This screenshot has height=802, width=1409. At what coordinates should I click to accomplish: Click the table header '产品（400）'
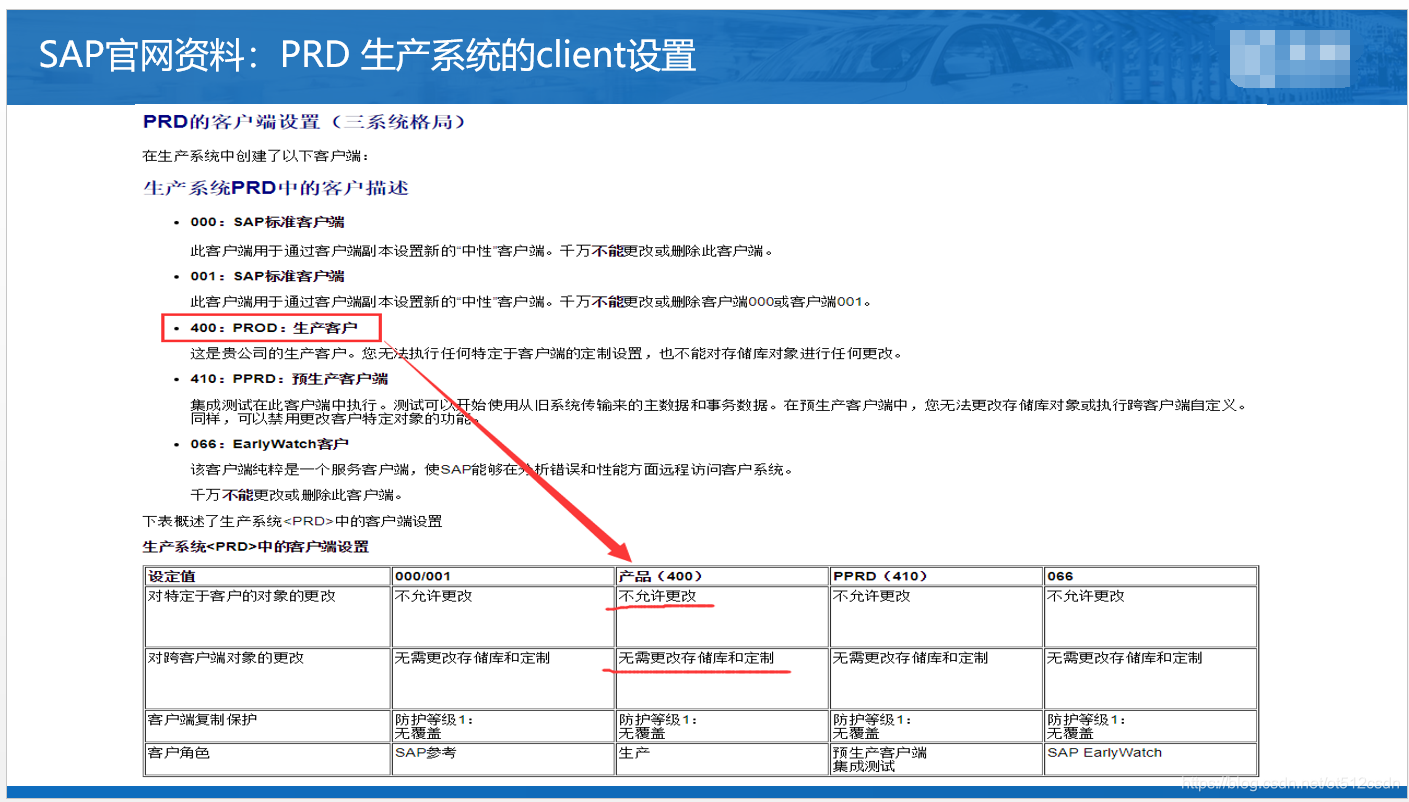(x=661, y=576)
